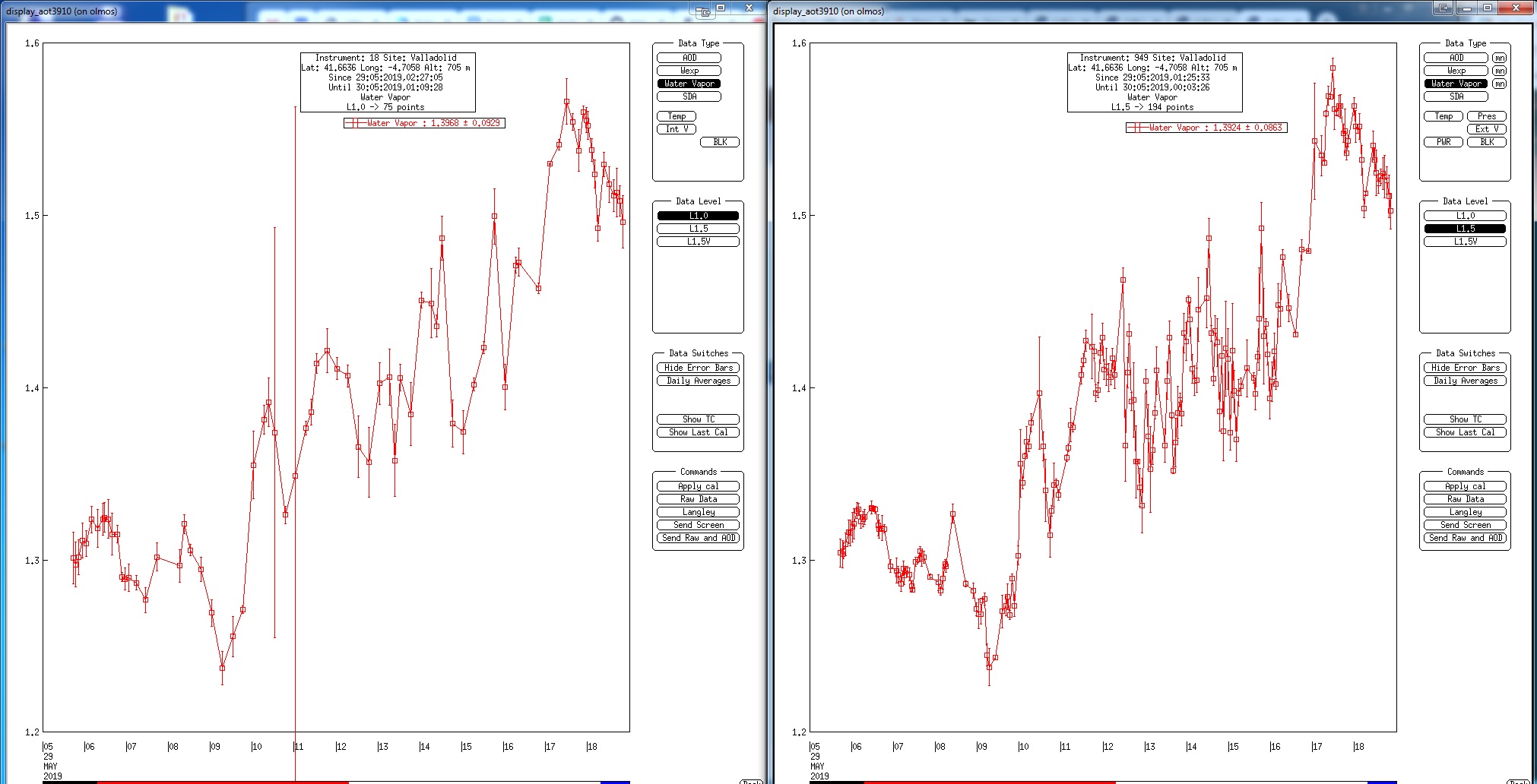Toggle Hide Error Bars in left window
Viewport: 1537px width, 784px height.
698,368
